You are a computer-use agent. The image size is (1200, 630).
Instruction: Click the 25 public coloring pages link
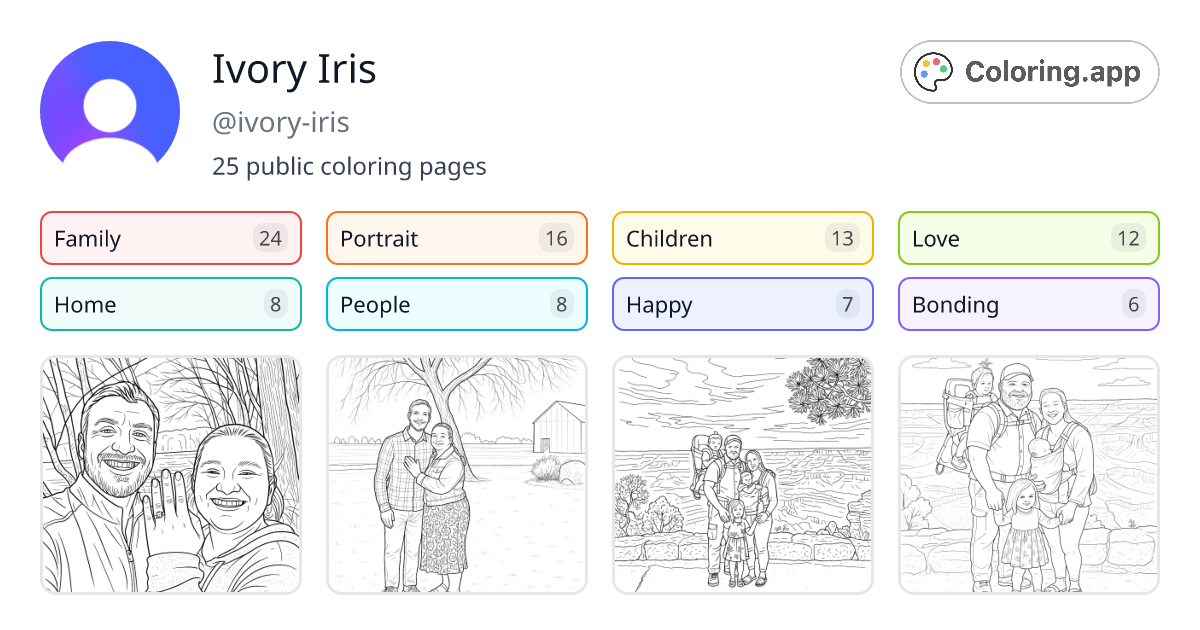pyautogui.click(x=348, y=166)
